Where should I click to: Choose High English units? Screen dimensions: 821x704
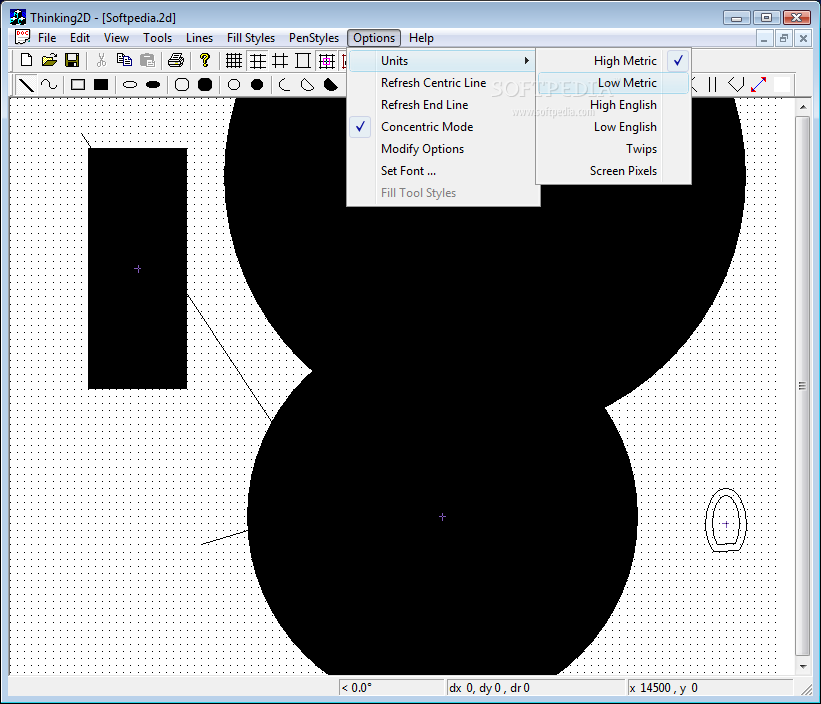point(614,105)
